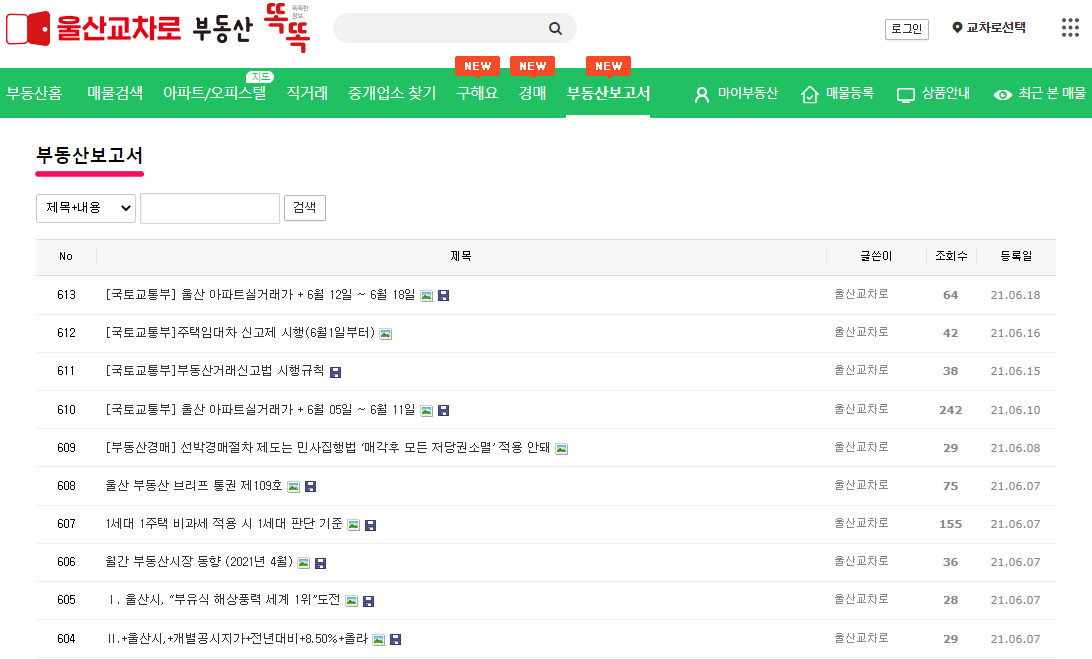Open post 주택임대차 신고제 시행
Viewport: 1092px width, 659px height.
click(240, 333)
